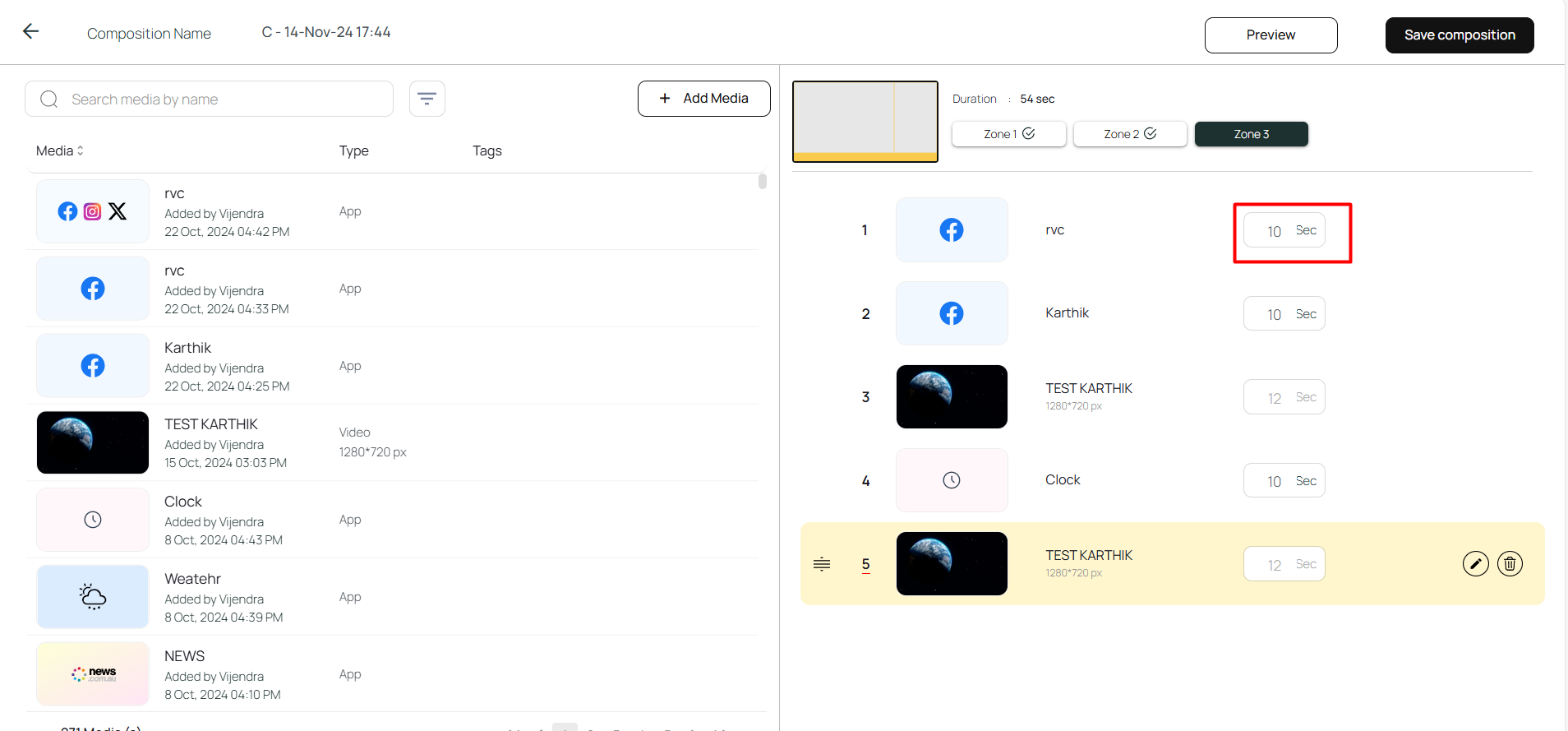
Task: Click the media list scrollbar
Action: 763,182
